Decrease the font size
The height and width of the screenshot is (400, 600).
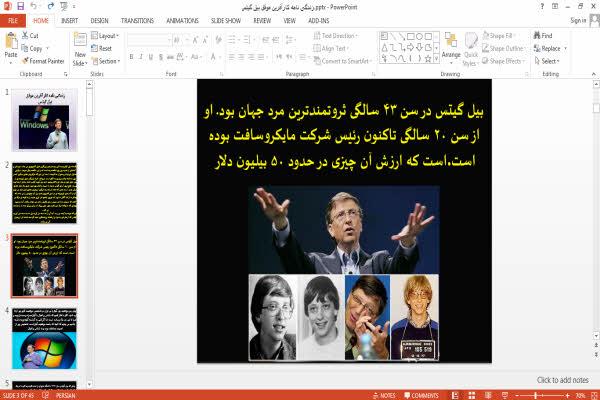coord(205,40)
